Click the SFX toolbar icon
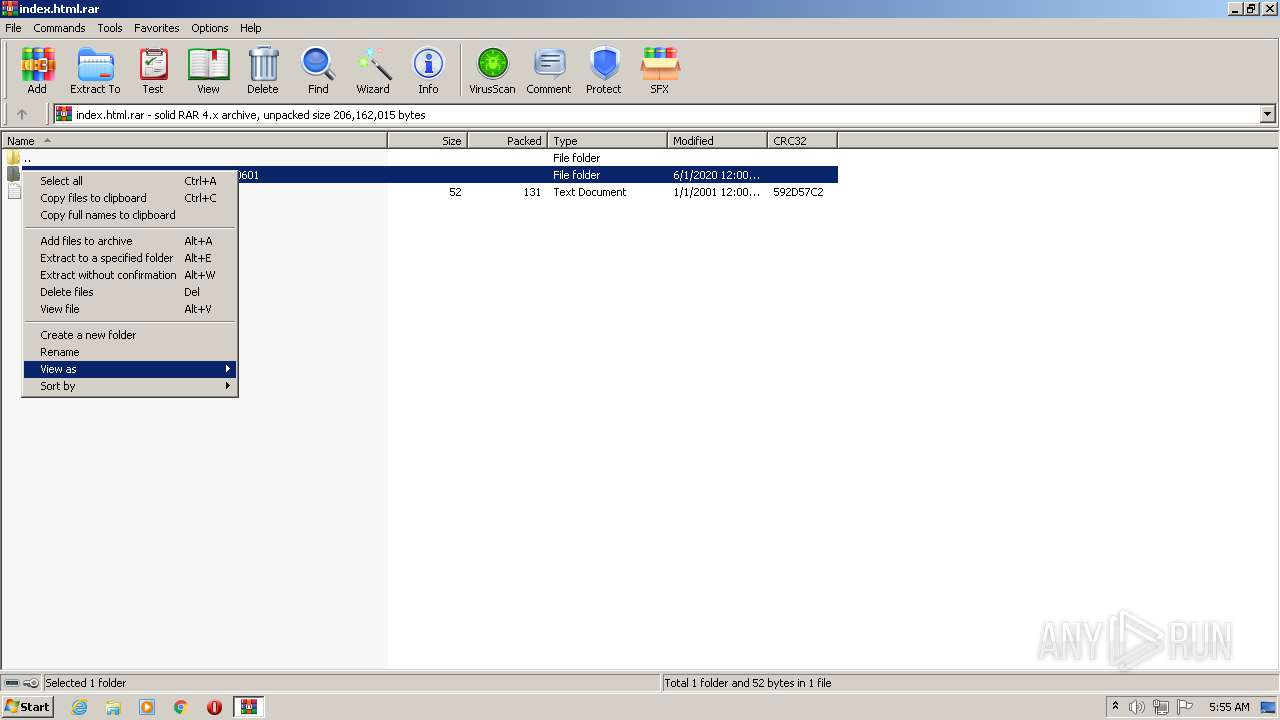This screenshot has width=1280, height=720. pyautogui.click(x=660, y=71)
